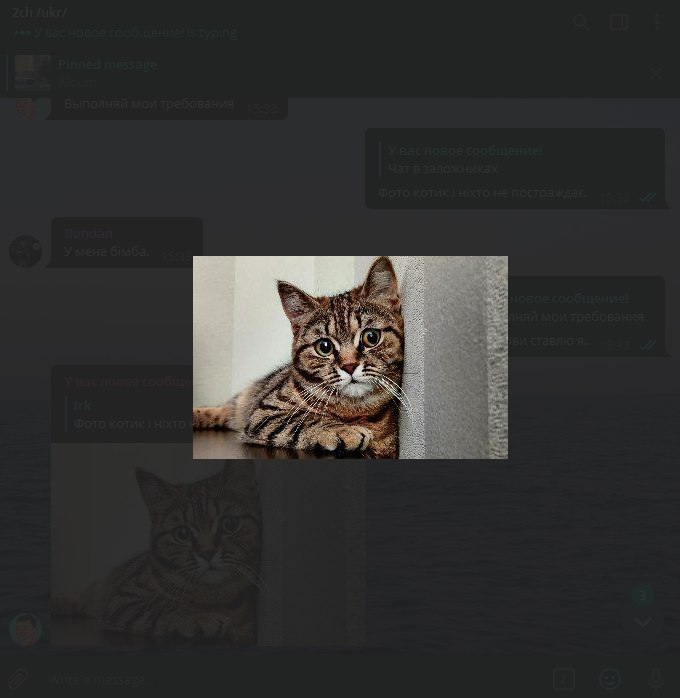Click the enlarged cat photo in center

pos(350,357)
